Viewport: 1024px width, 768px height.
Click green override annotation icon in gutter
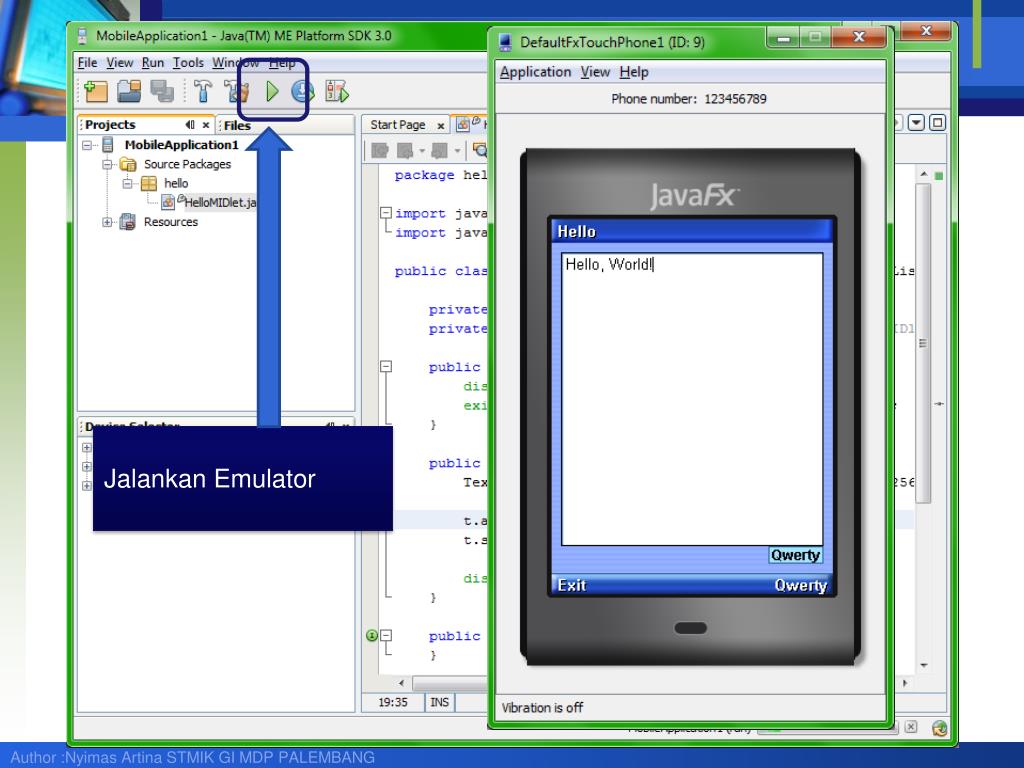372,635
